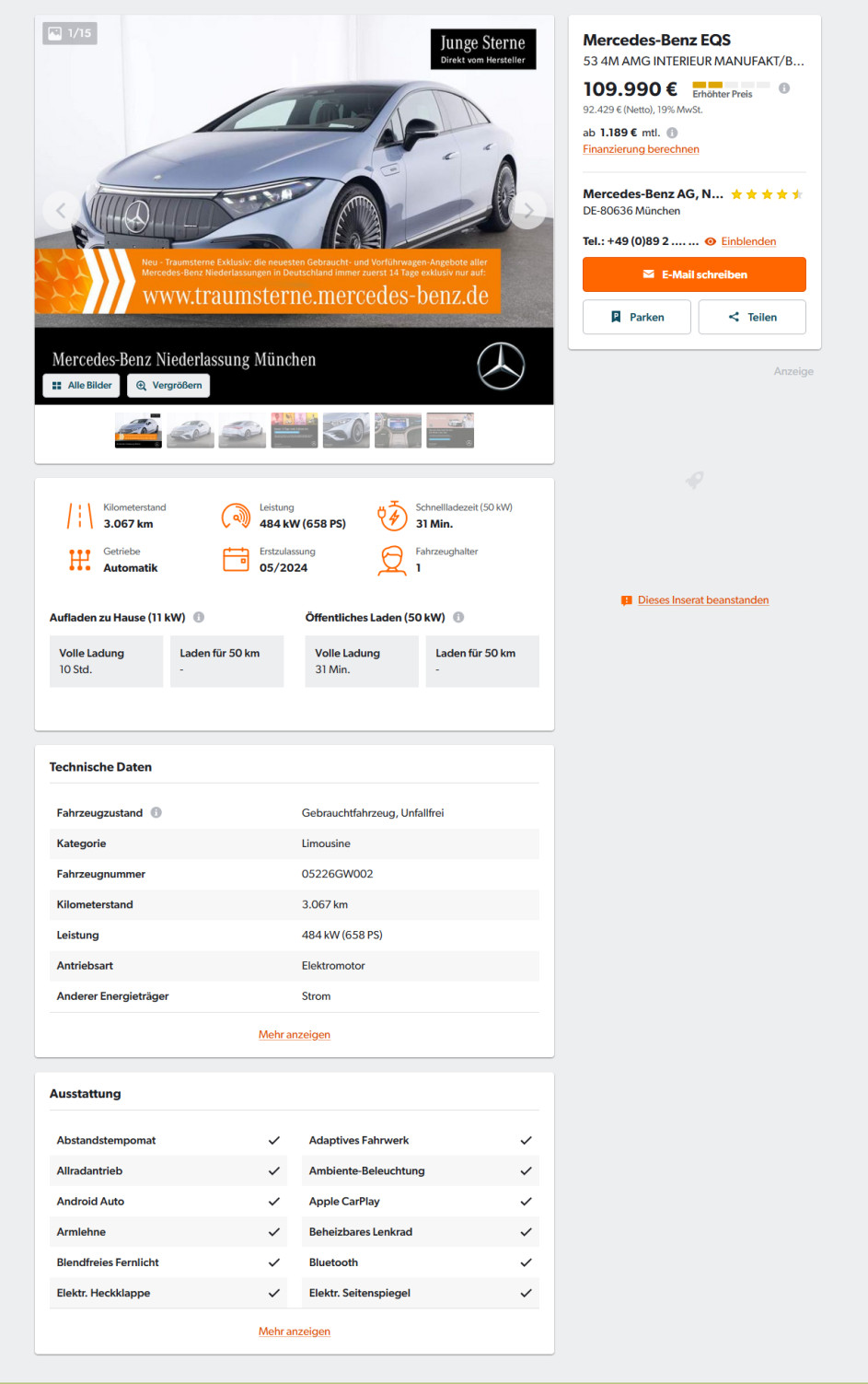This screenshot has width=868, height=1384.
Task: Open the price rating info icon
Action: tap(784, 88)
